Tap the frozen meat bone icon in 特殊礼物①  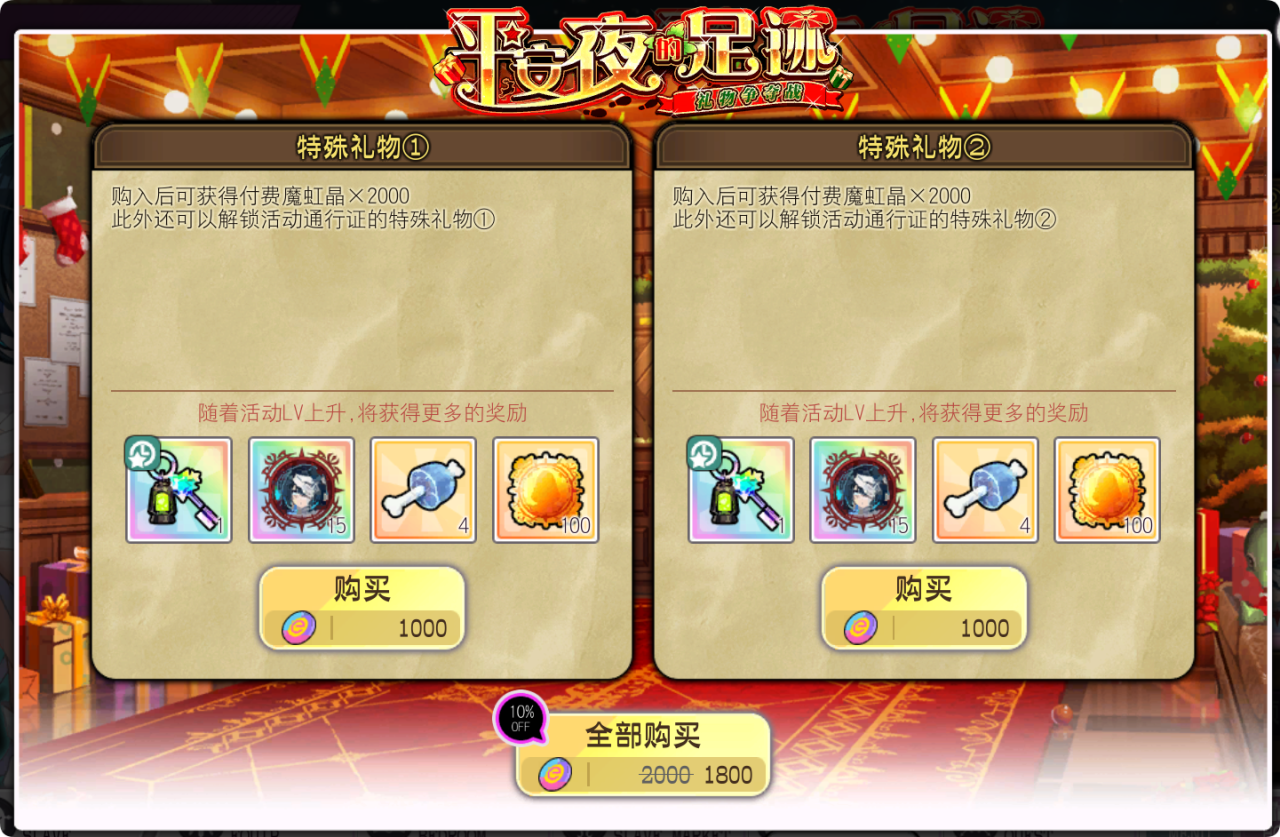point(423,490)
